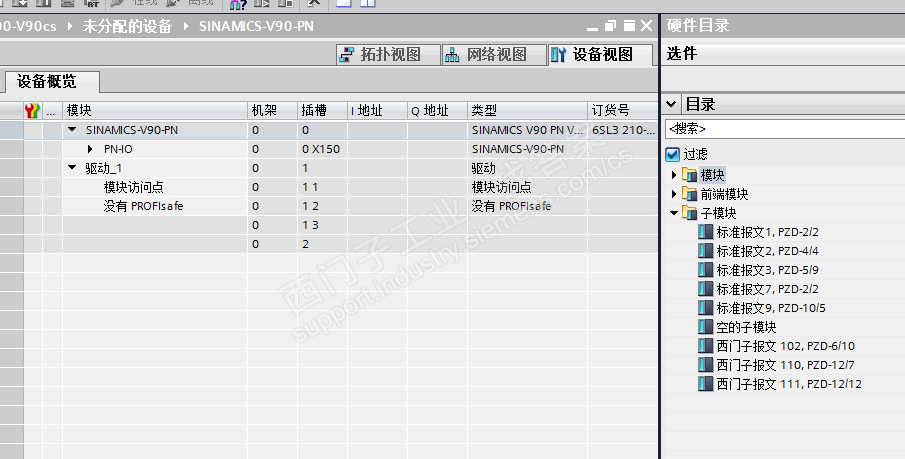Collapse the 驱动_1 row

[72, 168]
